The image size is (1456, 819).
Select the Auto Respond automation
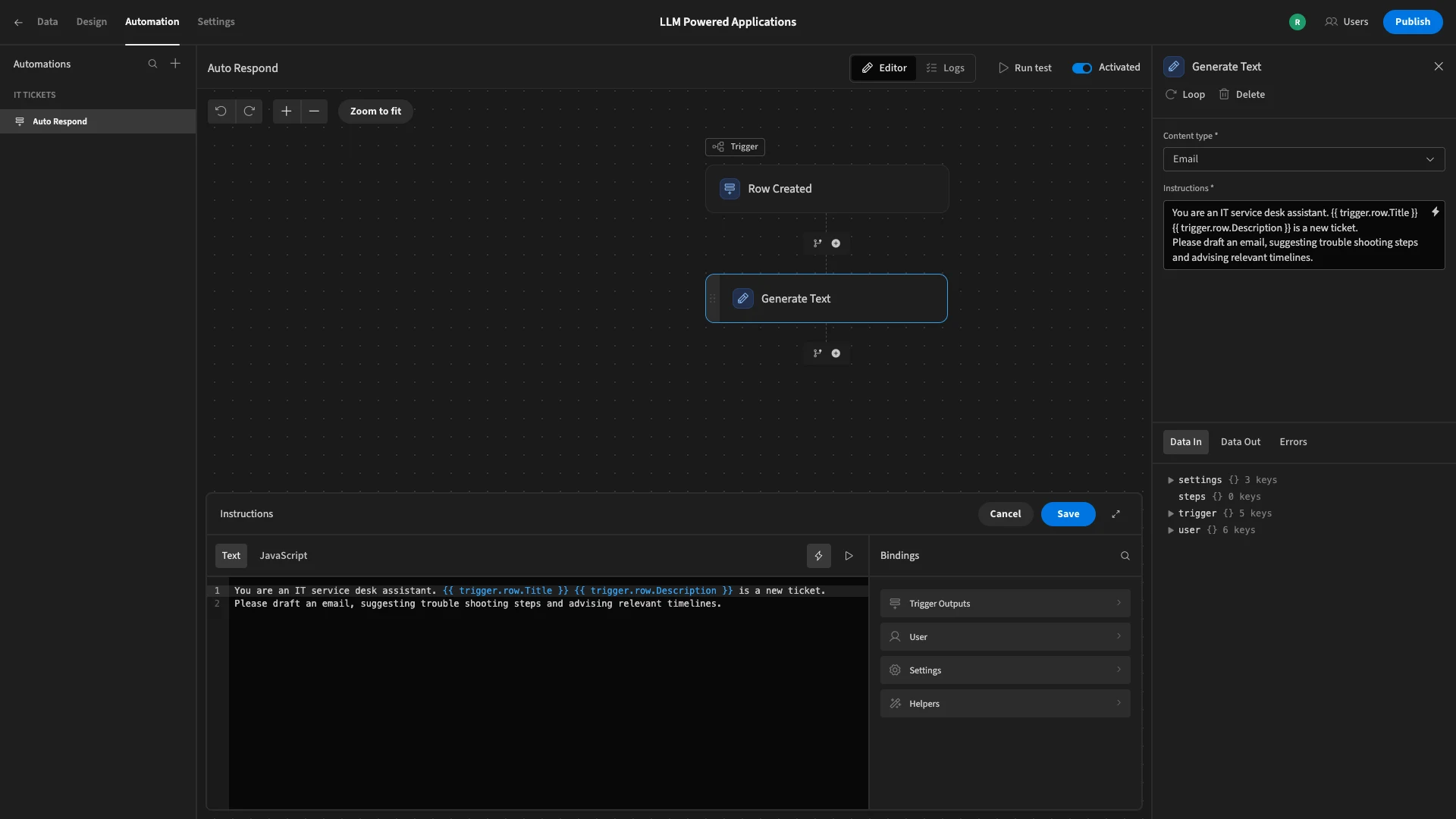(98, 121)
